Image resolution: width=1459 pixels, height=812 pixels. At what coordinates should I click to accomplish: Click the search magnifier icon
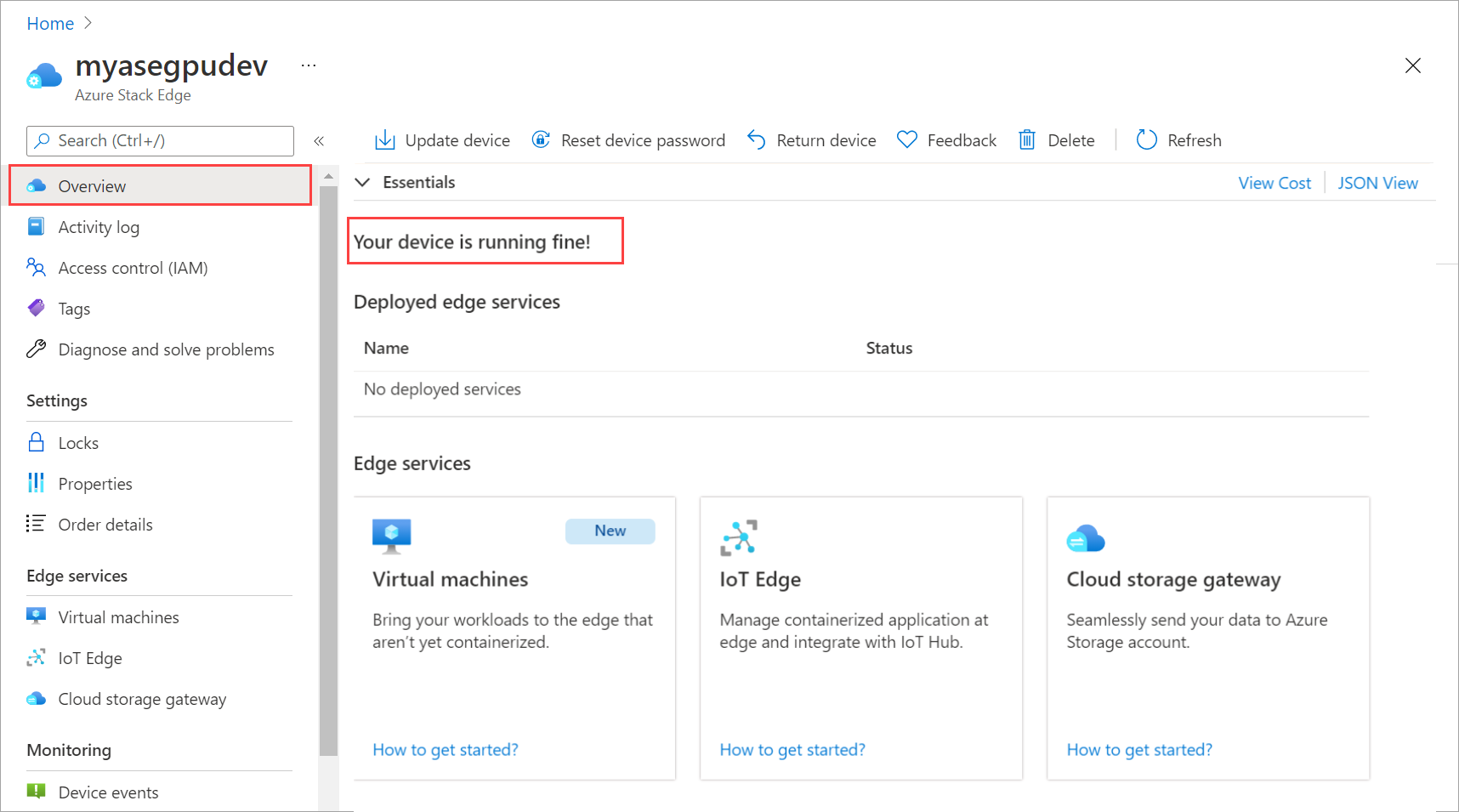pos(42,140)
